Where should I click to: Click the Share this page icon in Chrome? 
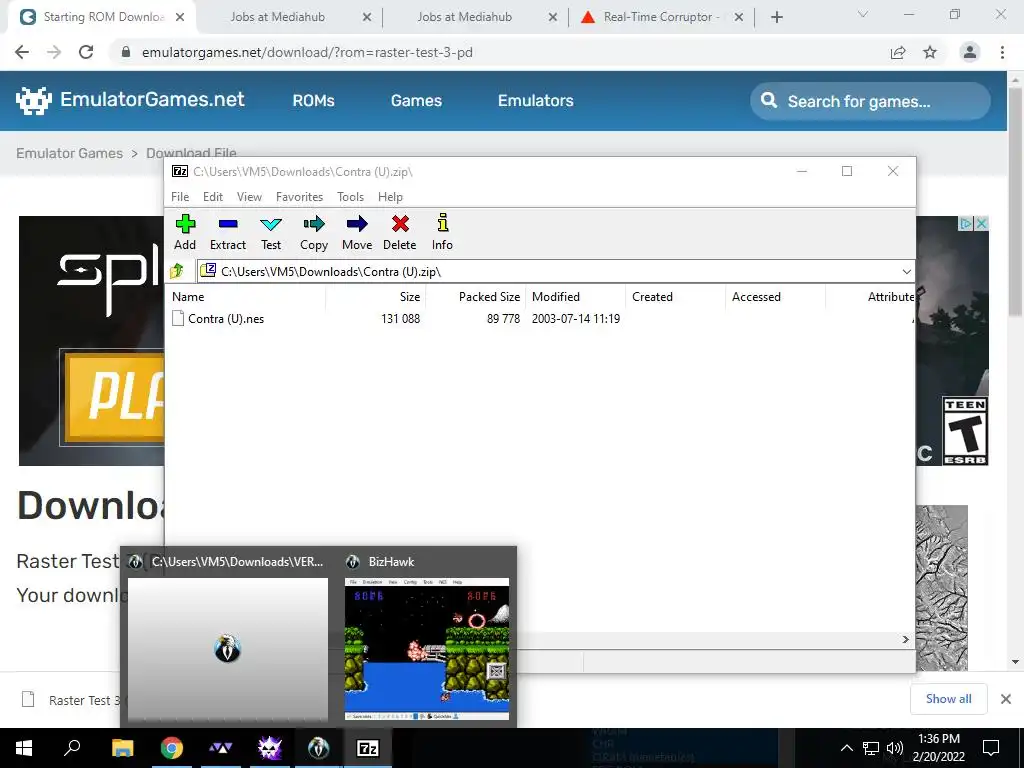pos(898,52)
